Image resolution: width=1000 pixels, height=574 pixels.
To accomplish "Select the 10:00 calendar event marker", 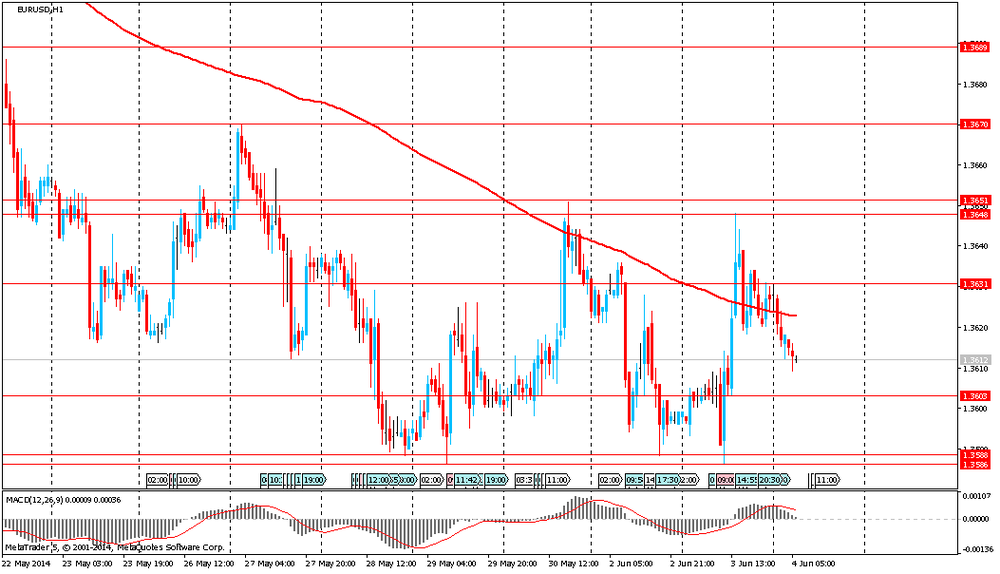I will [x=187, y=480].
